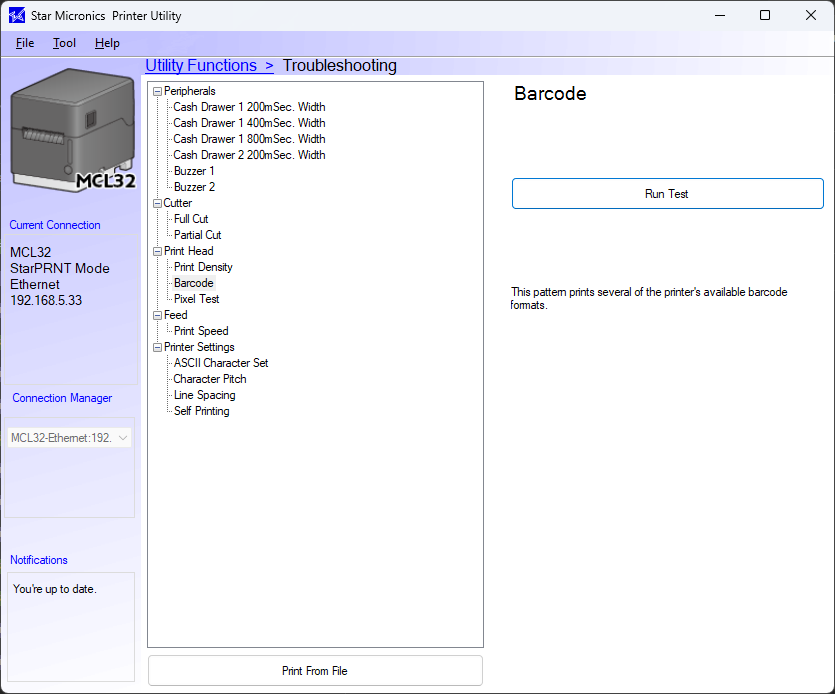Open the File menu

(25, 43)
